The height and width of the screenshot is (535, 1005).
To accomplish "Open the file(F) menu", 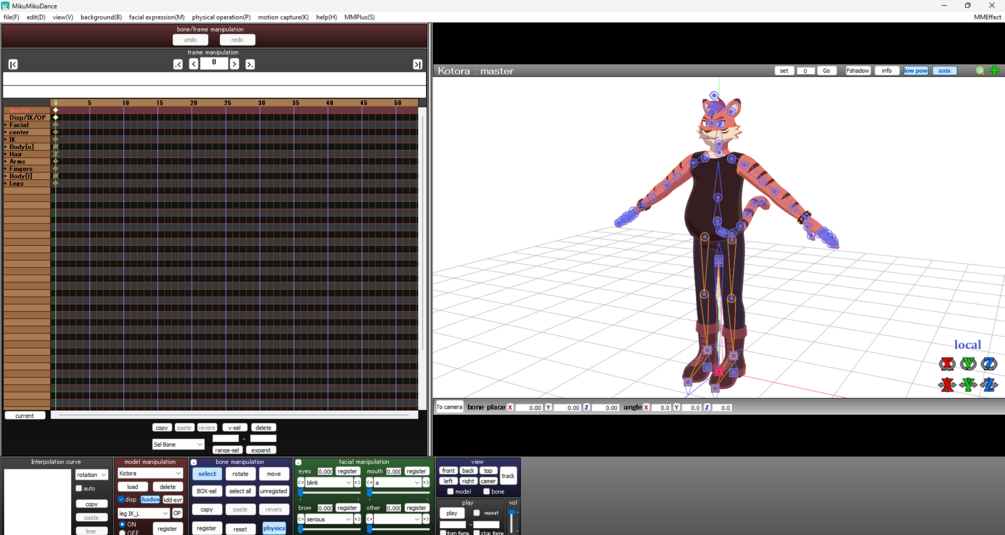I will [x=12, y=17].
